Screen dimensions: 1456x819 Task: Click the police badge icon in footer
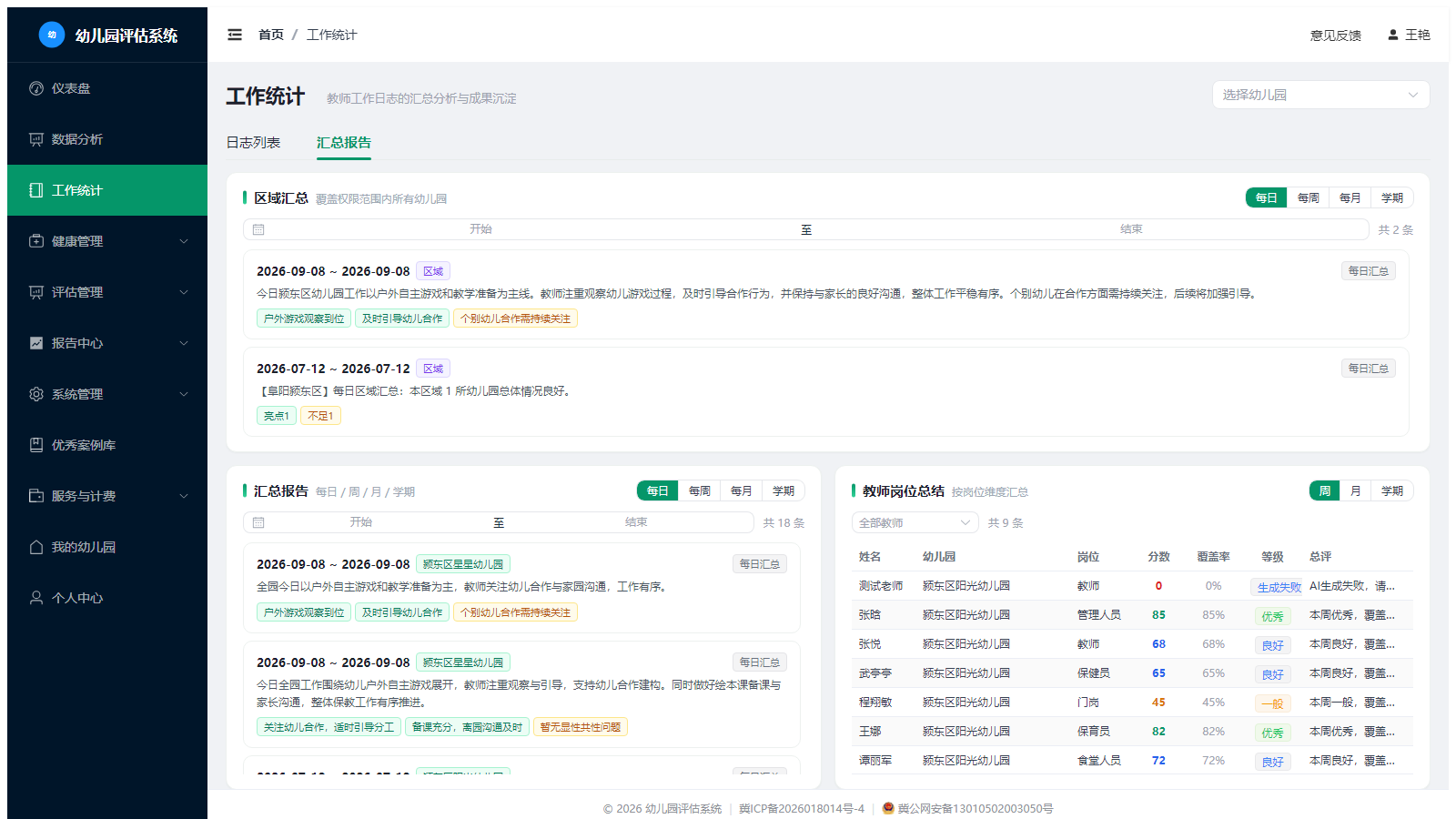click(x=888, y=808)
